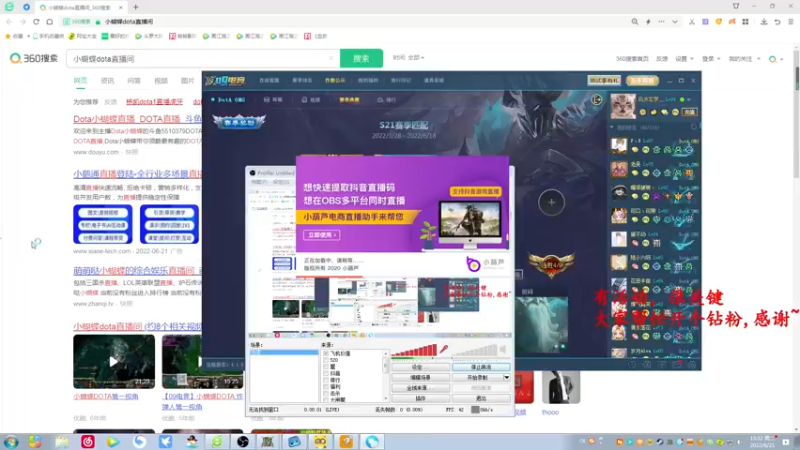Open the 小蝴蝶dota直播间 related videos link

pyautogui.click(x=137, y=327)
